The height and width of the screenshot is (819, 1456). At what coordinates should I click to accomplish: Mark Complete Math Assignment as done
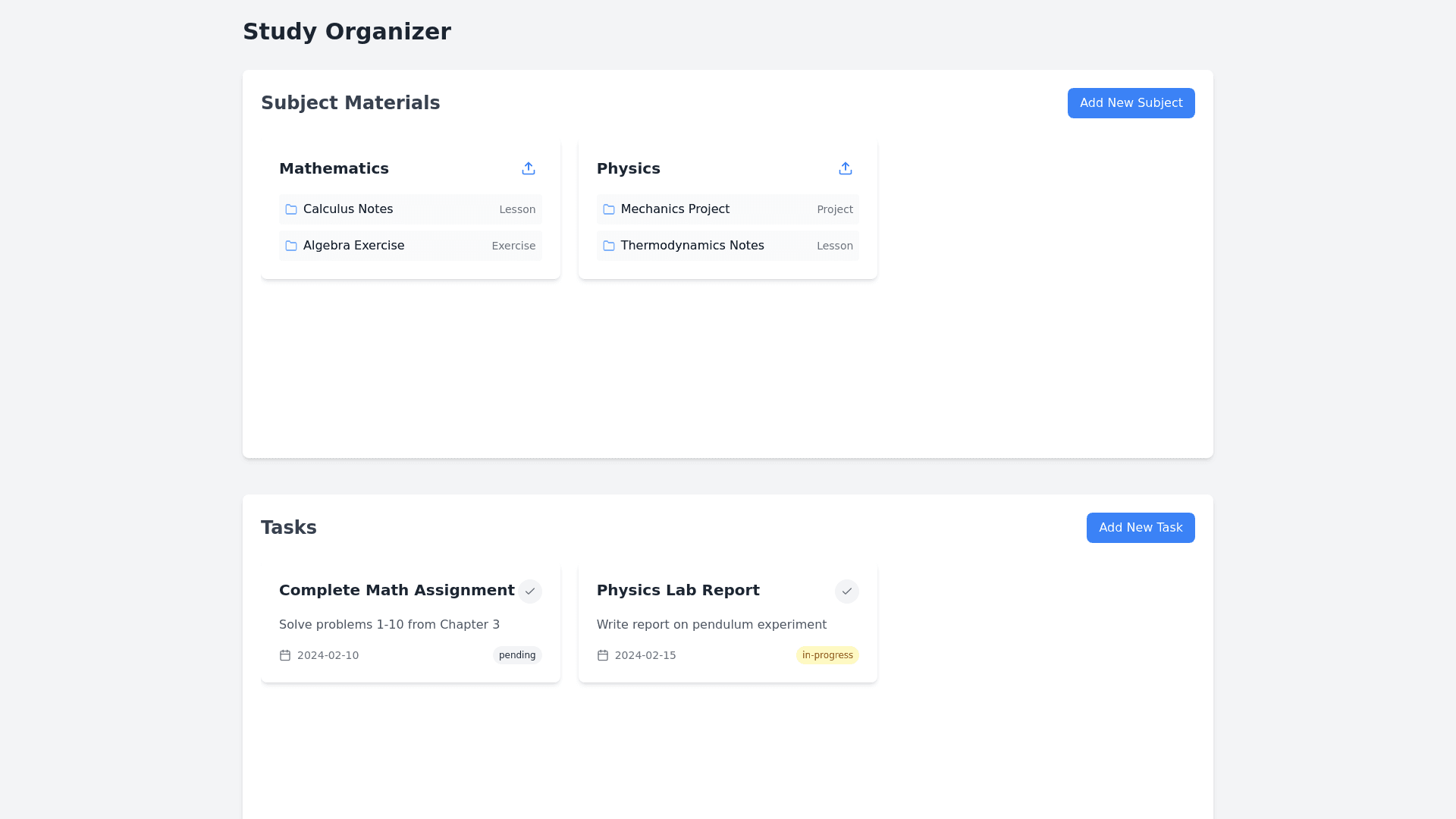530,591
